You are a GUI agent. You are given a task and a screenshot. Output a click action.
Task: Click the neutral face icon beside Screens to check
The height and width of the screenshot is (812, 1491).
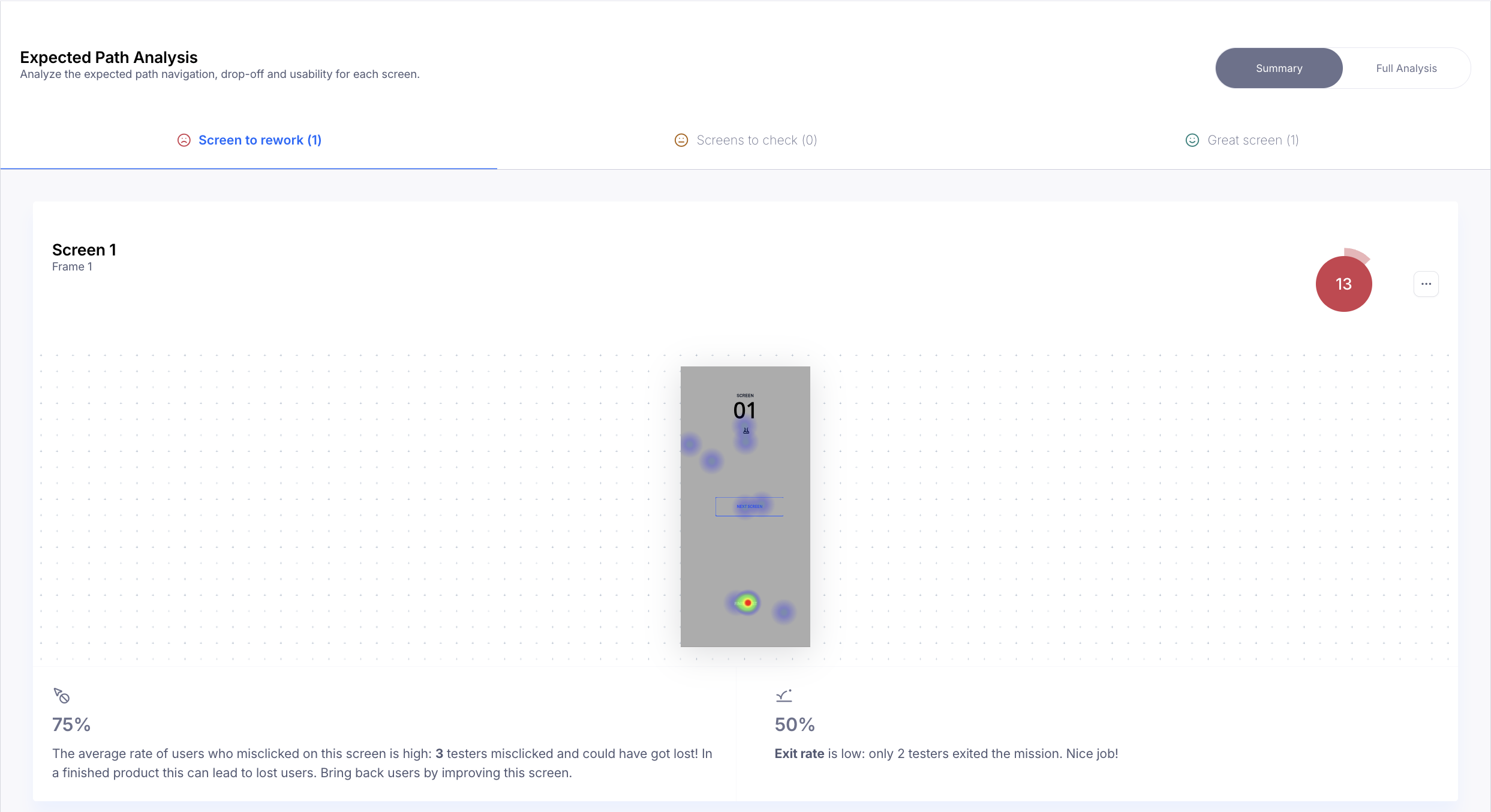tap(681, 140)
